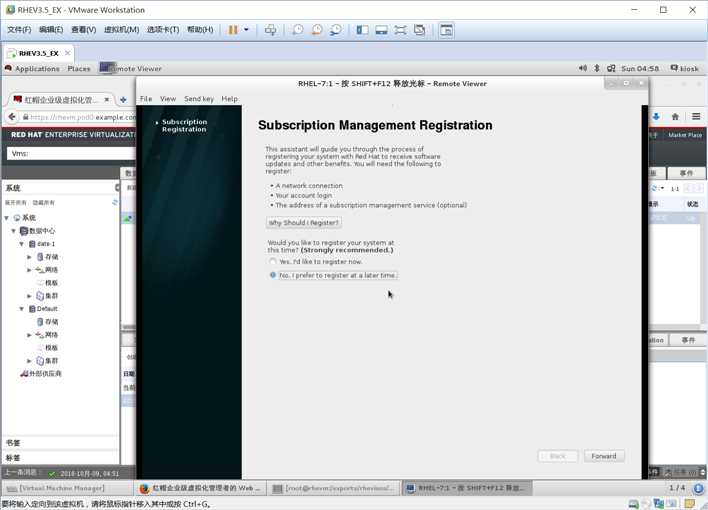Click the network icon in GNOME top bar
Viewport: 708px width, 510px height.
tap(611, 68)
